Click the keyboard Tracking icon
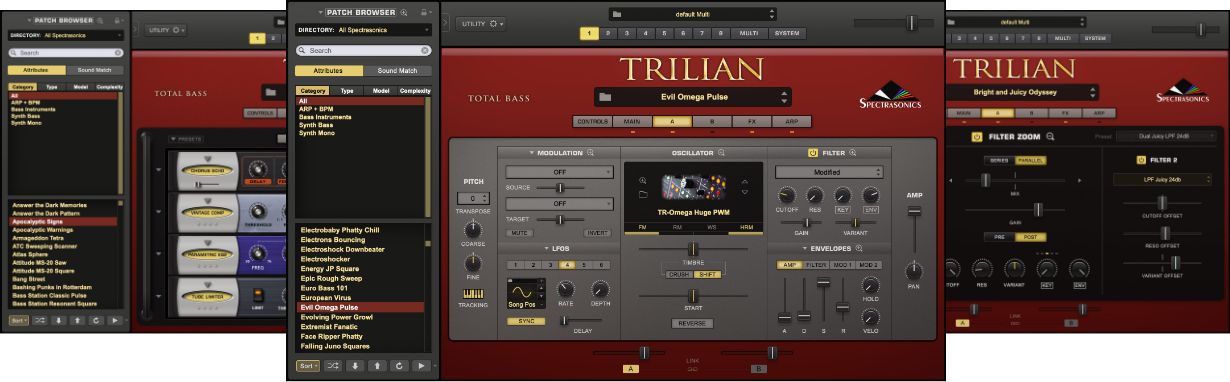This screenshot has height=382, width=1230. coord(474,294)
